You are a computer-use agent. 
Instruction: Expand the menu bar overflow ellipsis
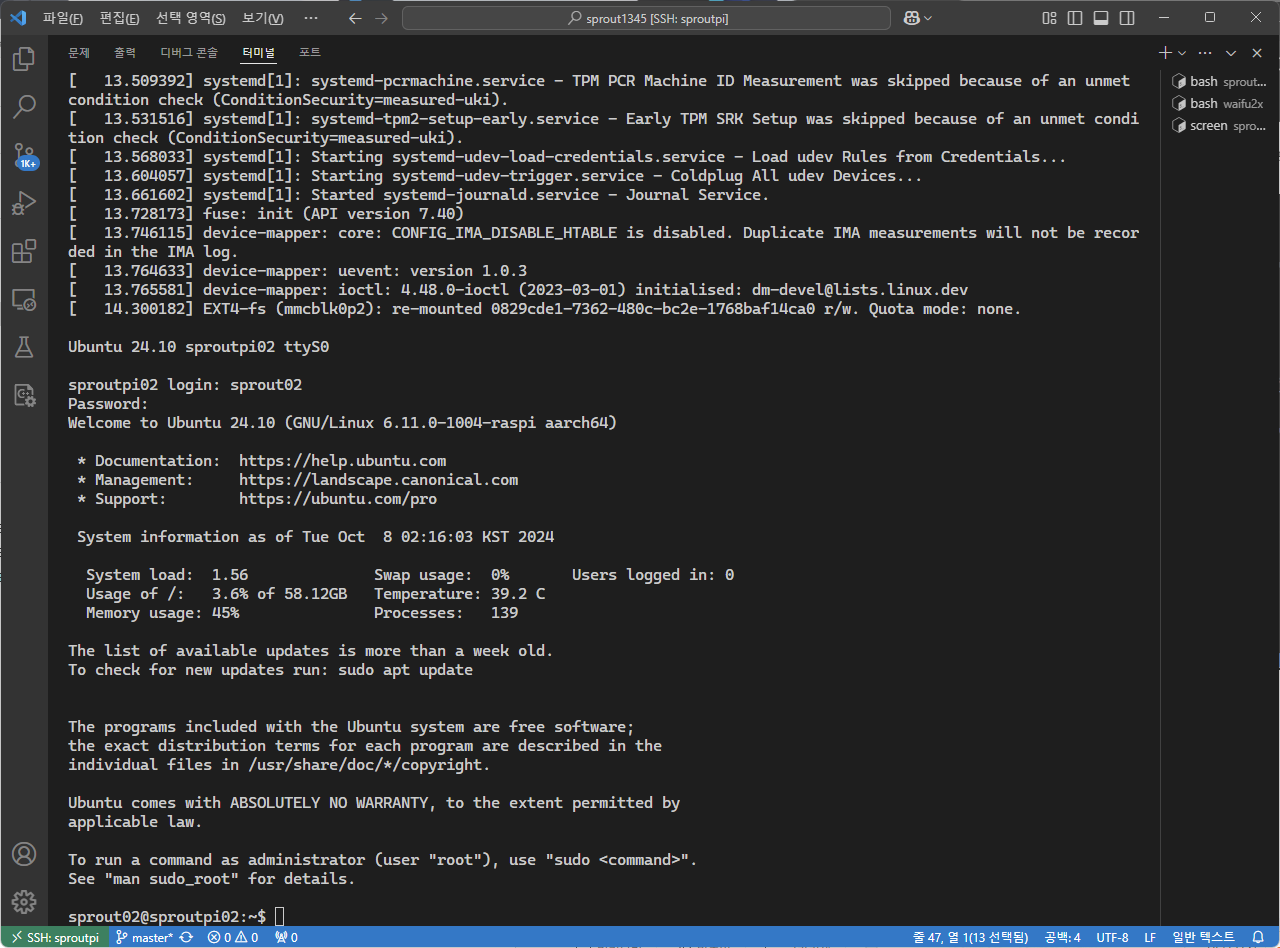coord(311,18)
